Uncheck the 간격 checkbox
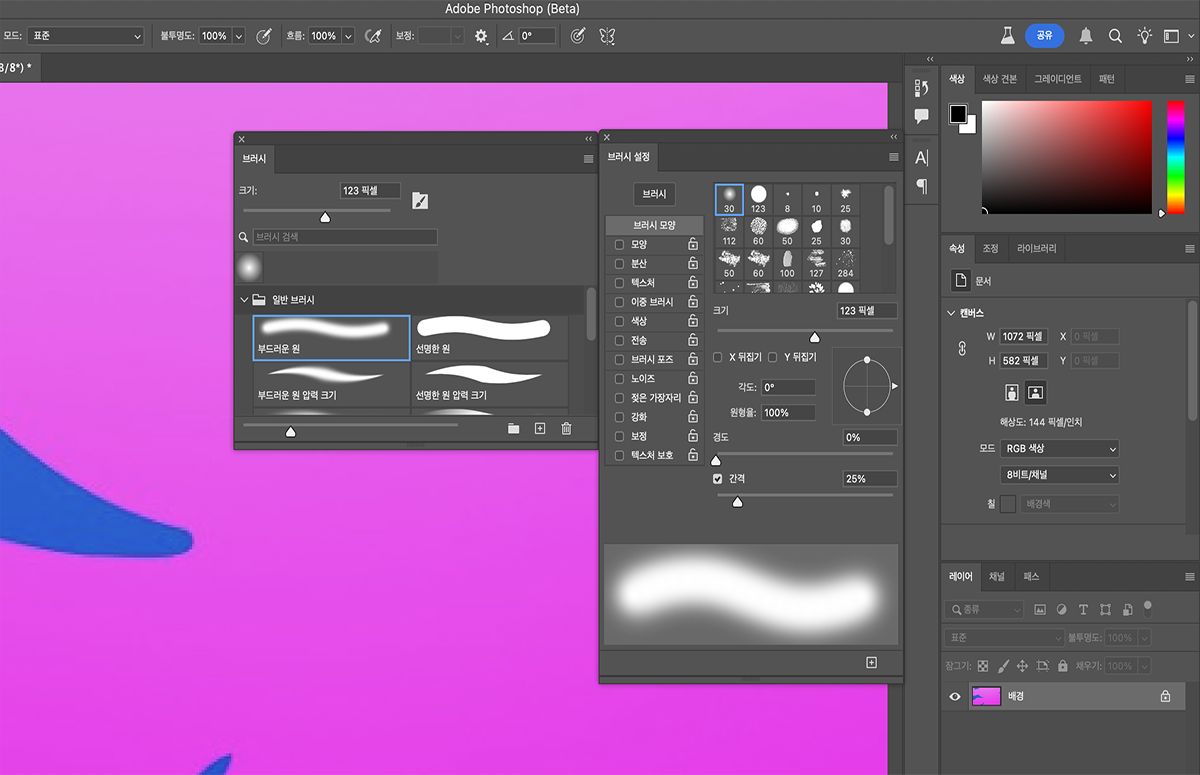Screen dimensions: 1200x775 tap(717, 479)
